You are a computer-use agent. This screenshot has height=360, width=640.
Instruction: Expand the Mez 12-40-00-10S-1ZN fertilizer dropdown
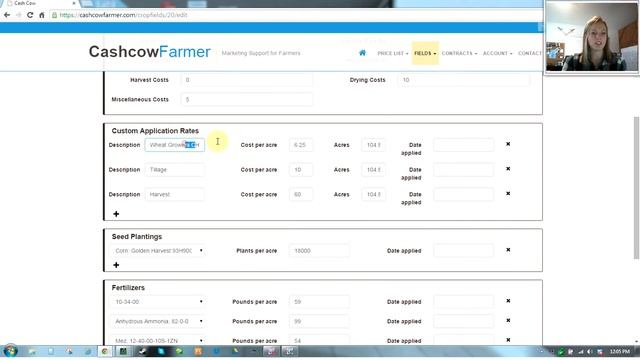[158, 340]
